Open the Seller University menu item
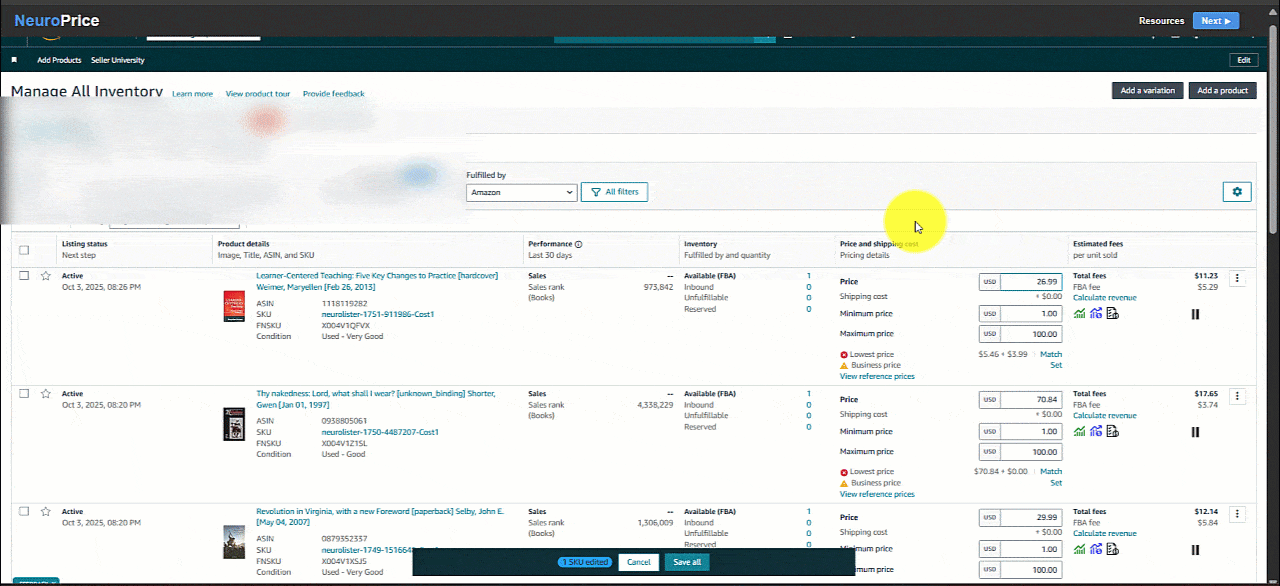The width and height of the screenshot is (1280, 586). pyautogui.click(x=117, y=60)
